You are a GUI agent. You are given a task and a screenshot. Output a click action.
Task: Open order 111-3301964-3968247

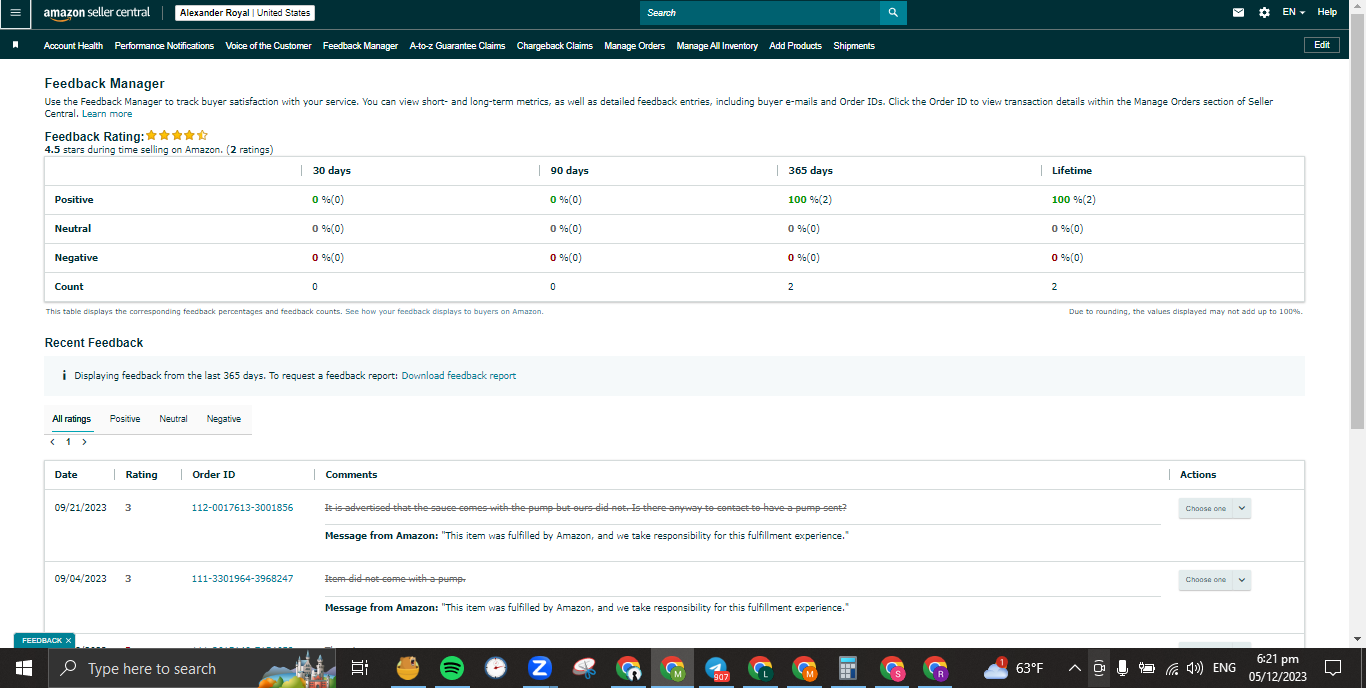tap(242, 579)
